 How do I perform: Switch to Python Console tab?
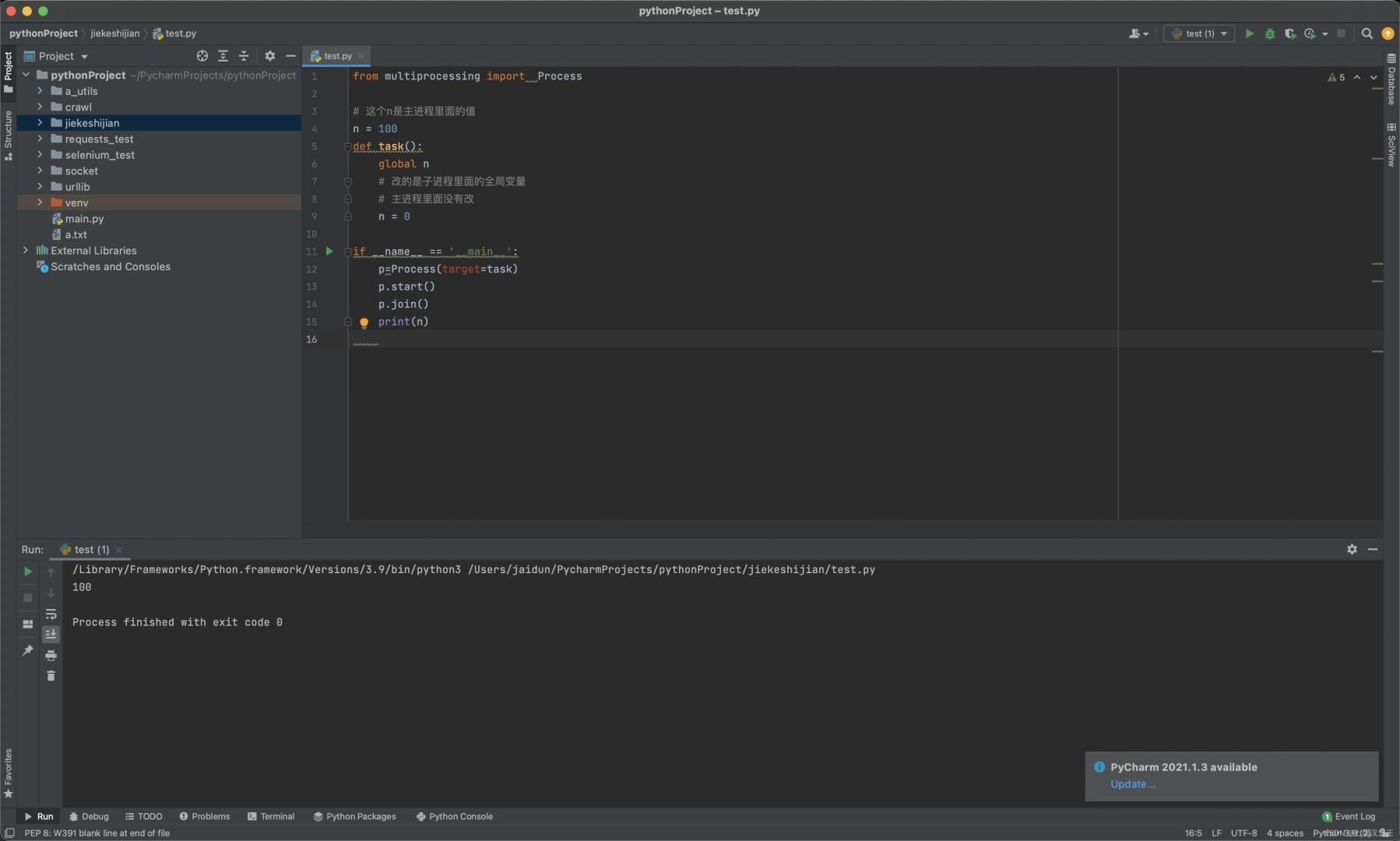pyautogui.click(x=454, y=816)
